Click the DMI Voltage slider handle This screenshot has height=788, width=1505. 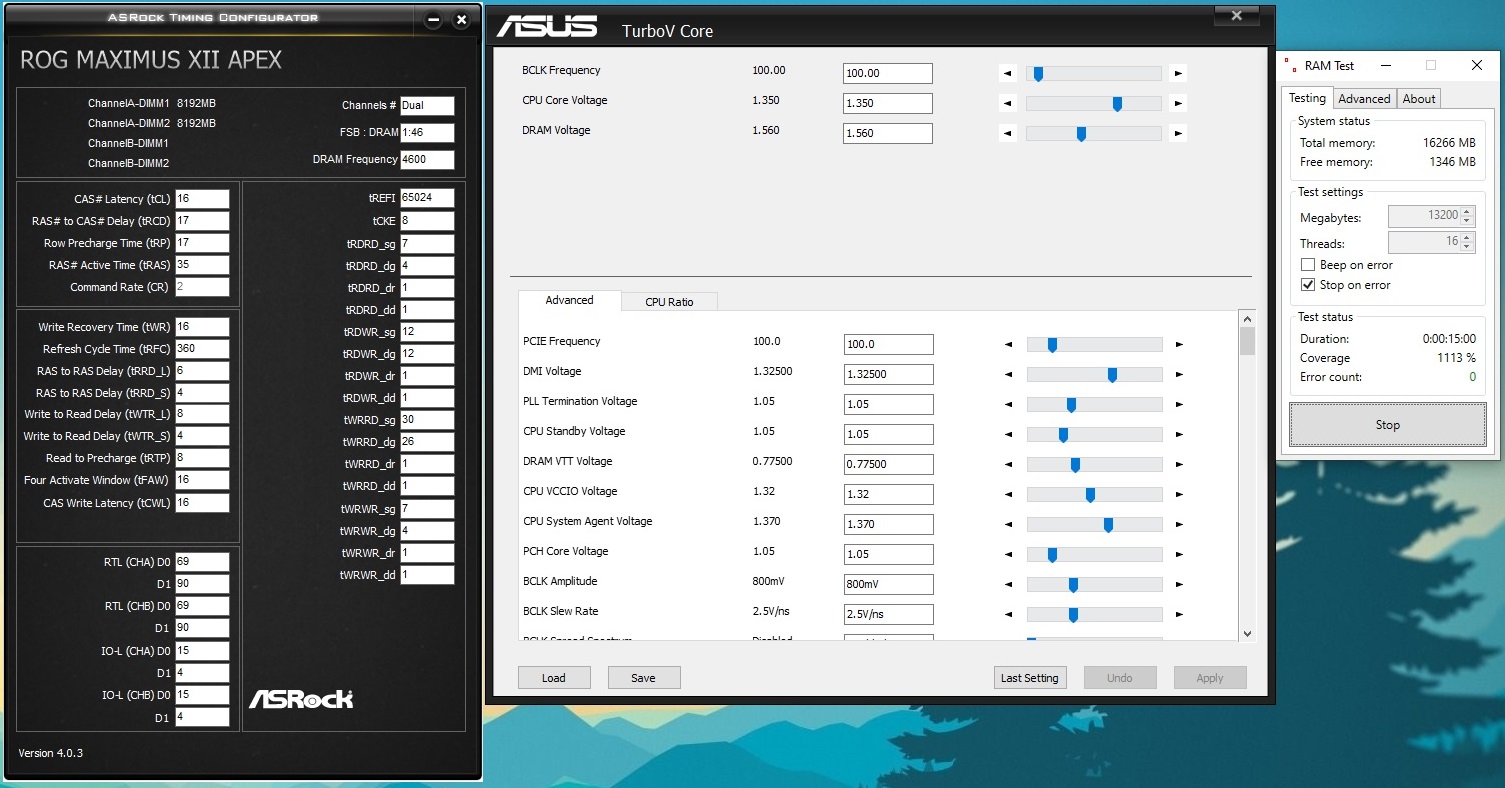(x=1112, y=375)
